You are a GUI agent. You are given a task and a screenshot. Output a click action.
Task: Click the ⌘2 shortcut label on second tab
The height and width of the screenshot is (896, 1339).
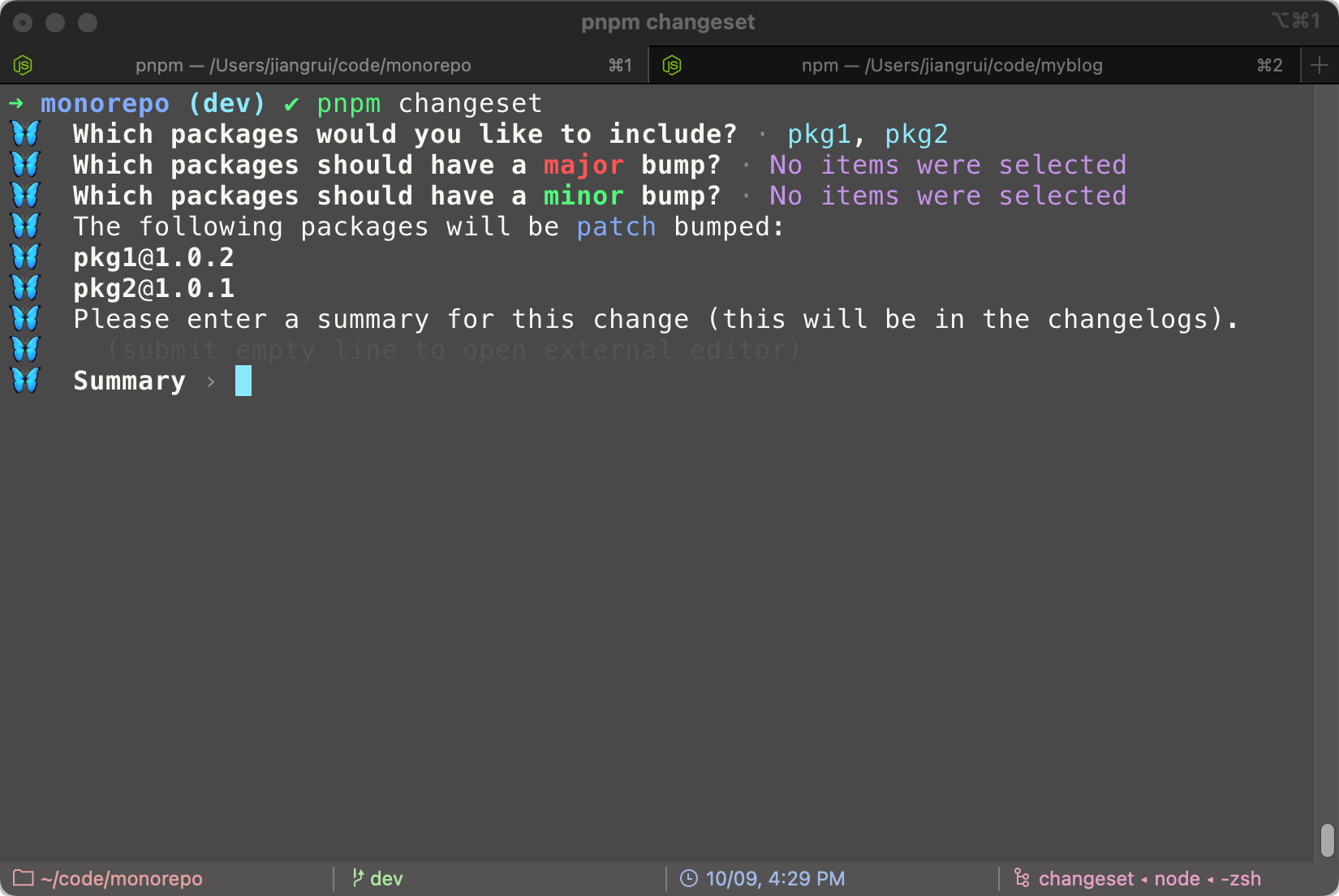pos(1270,65)
